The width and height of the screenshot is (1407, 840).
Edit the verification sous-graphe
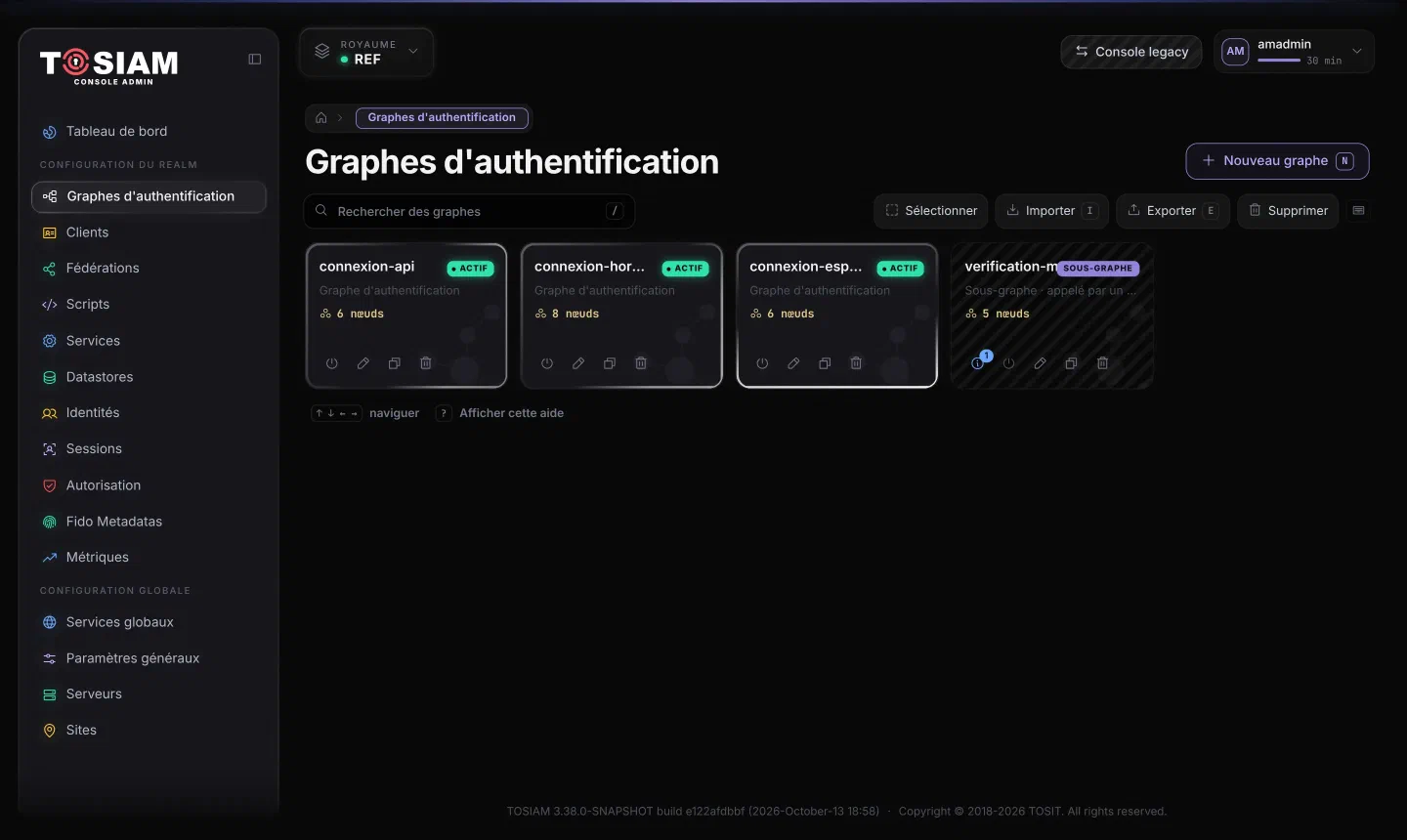[1040, 363]
